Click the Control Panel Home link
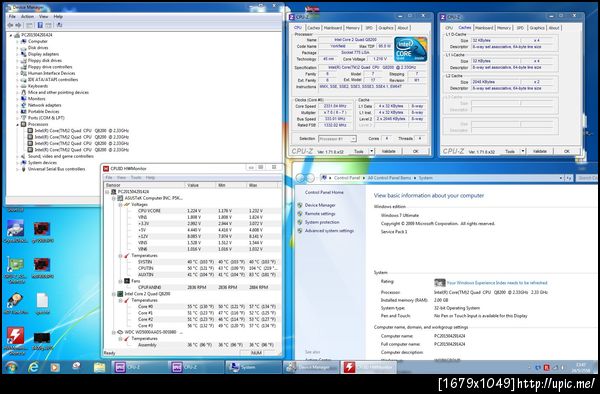 click(324, 192)
